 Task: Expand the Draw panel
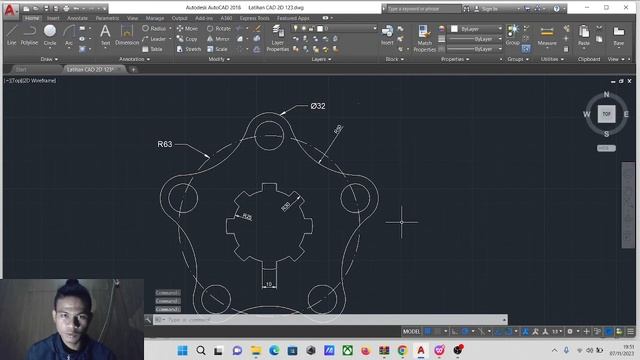point(49,59)
